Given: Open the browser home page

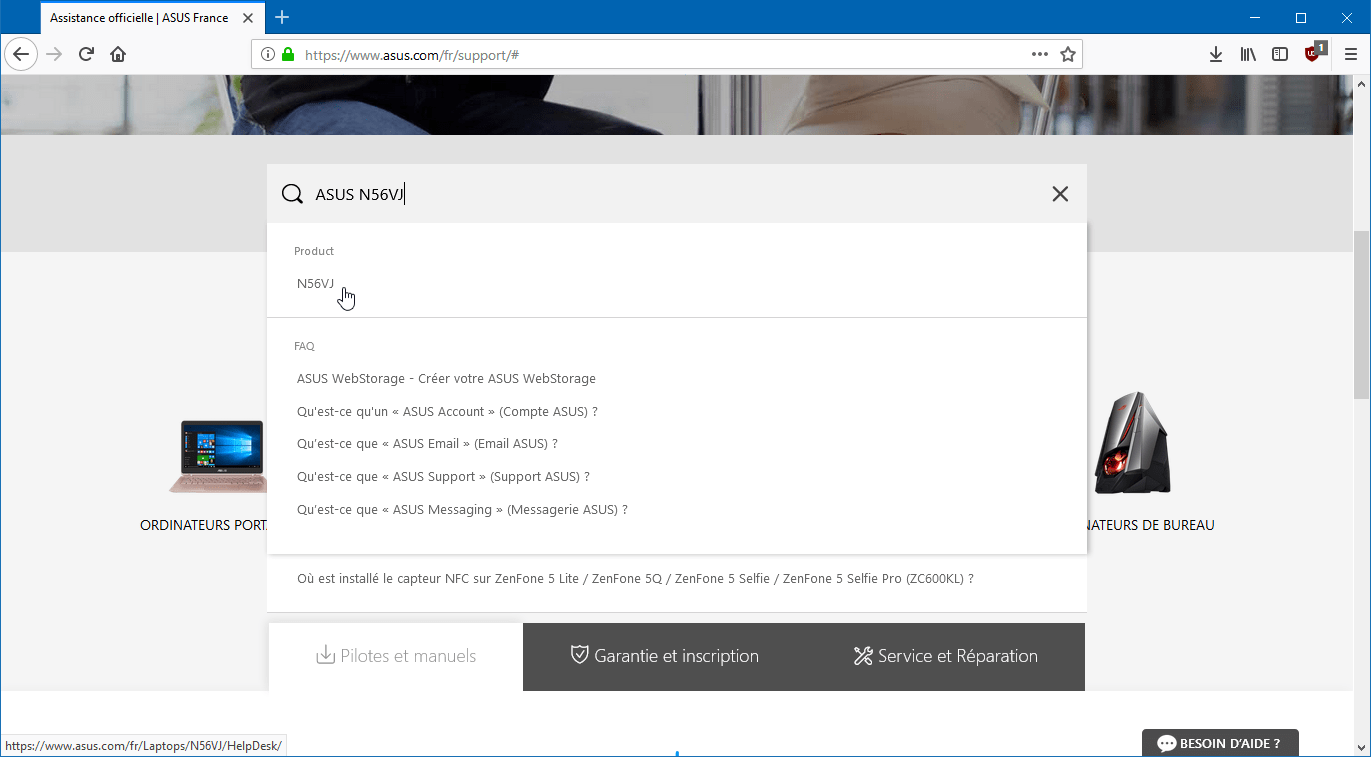Looking at the screenshot, I should tap(118, 54).
